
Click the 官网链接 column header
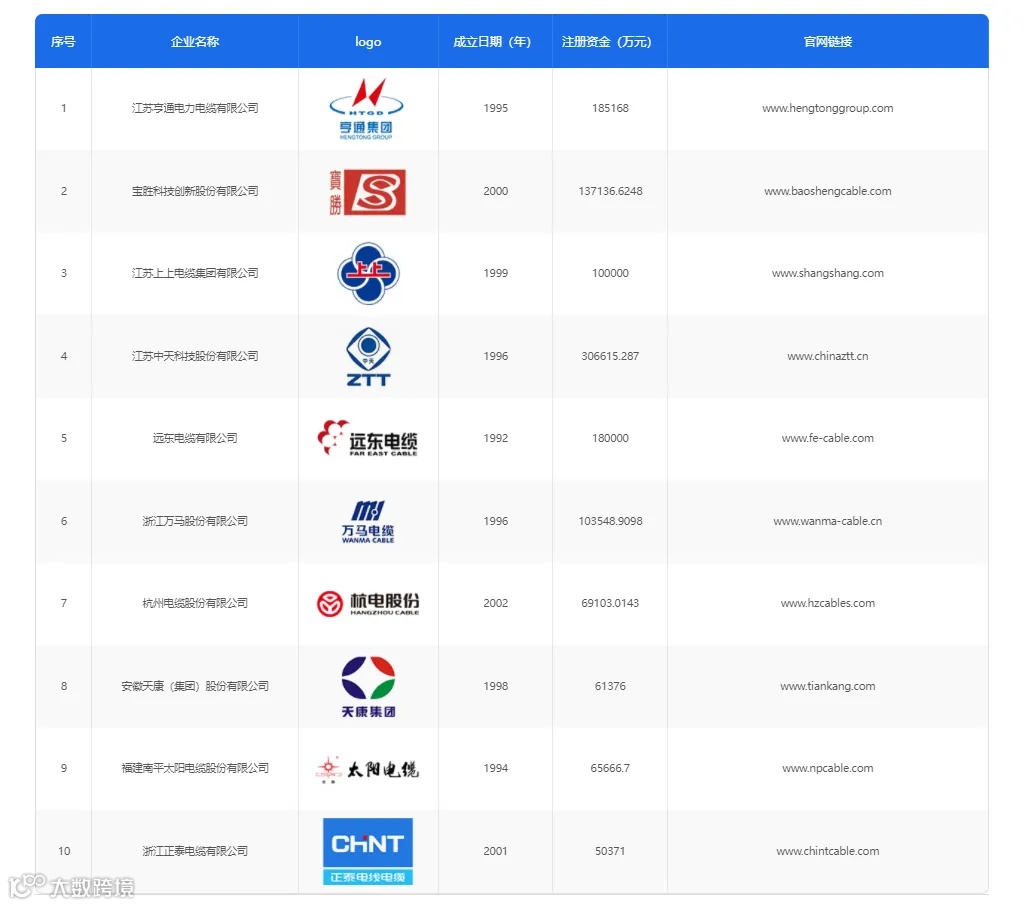pos(827,42)
